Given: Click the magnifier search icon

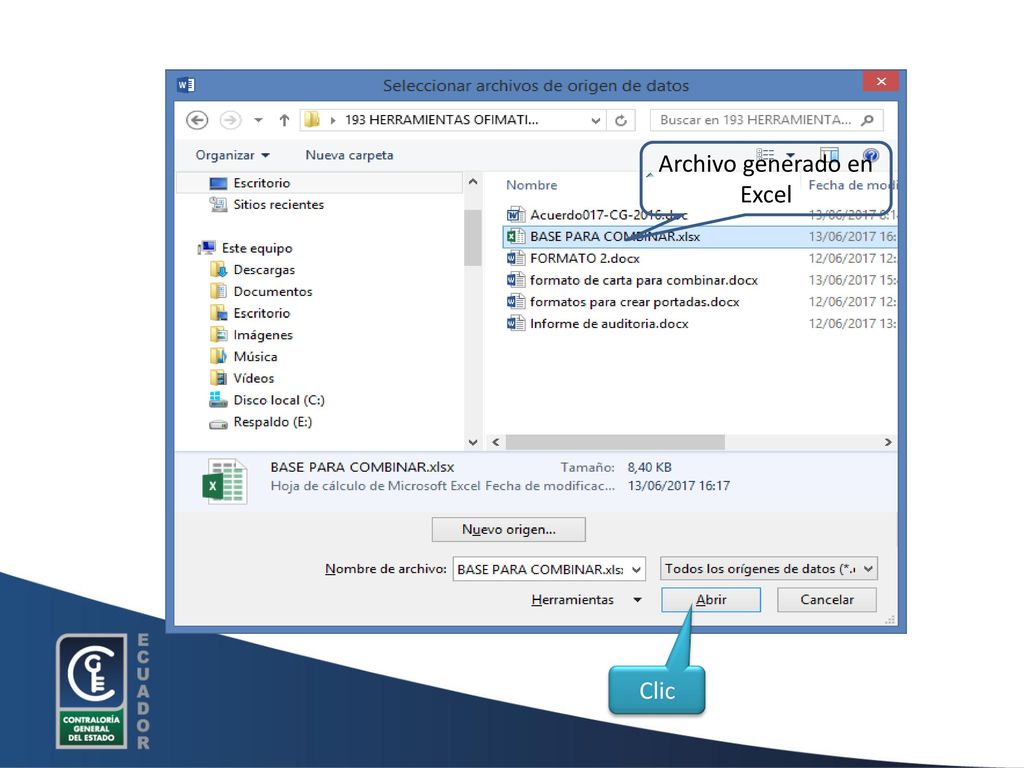Looking at the screenshot, I should 868,120.
